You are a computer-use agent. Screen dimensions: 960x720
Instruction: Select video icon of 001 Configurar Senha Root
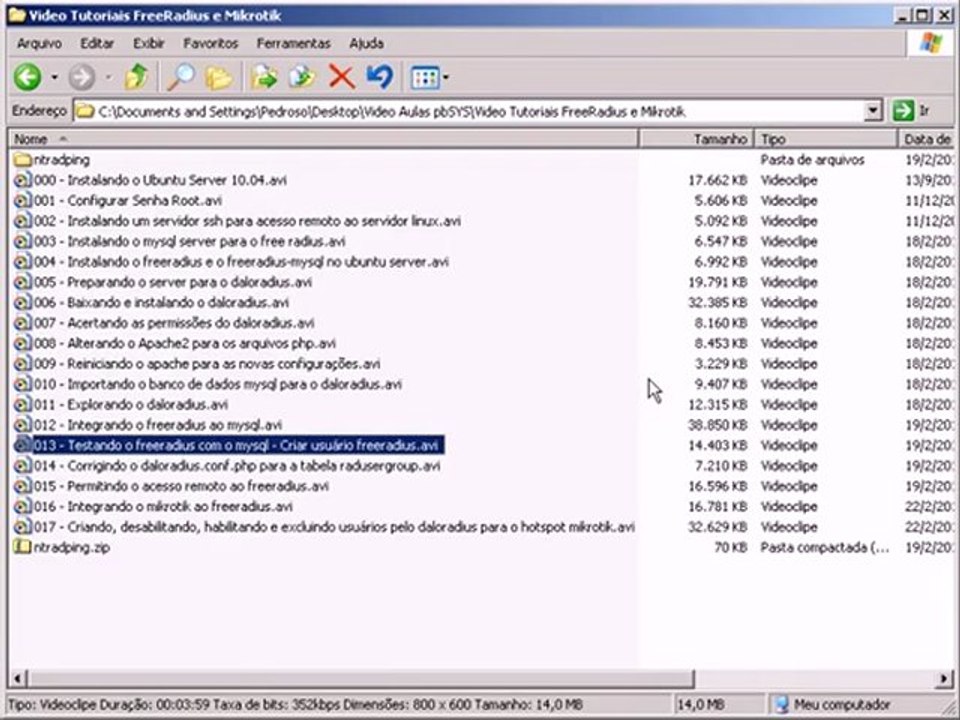pos(23,200)
